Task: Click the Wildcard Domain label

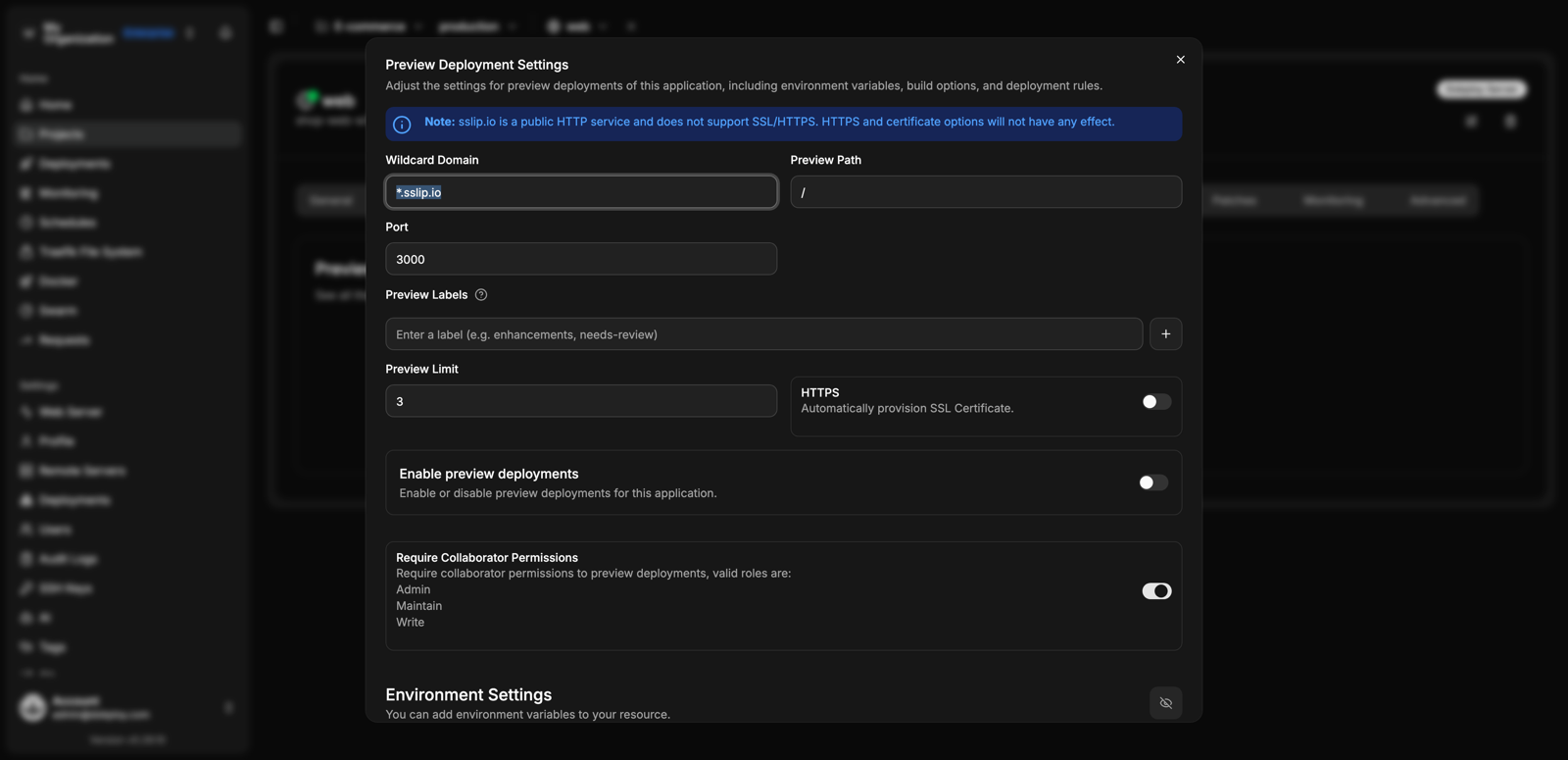Action: click(432, 160)
